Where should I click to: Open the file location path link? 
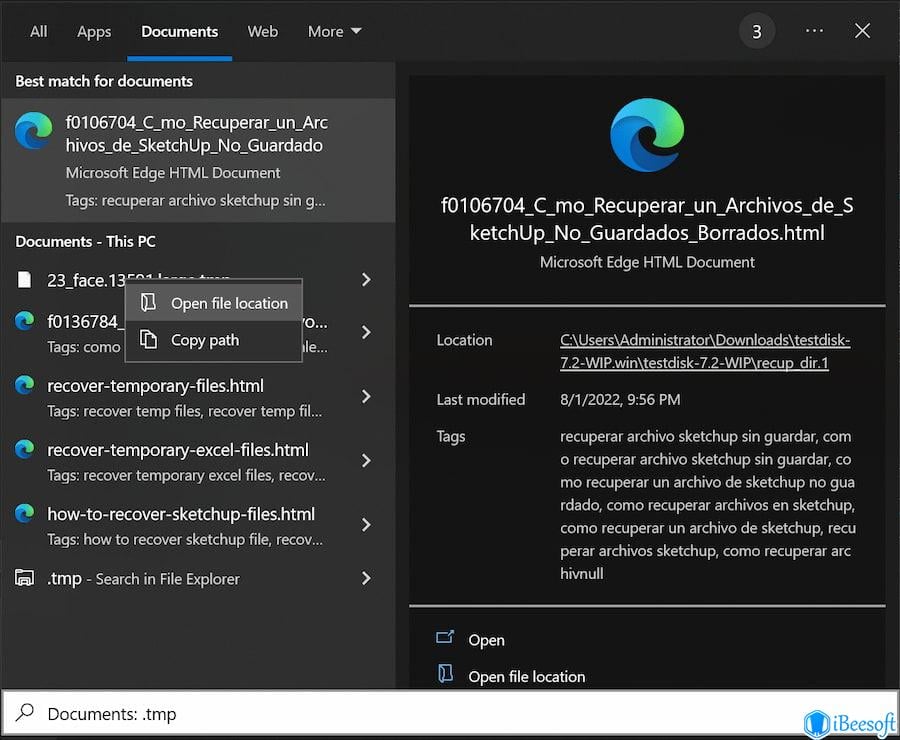tap(704, 351)
